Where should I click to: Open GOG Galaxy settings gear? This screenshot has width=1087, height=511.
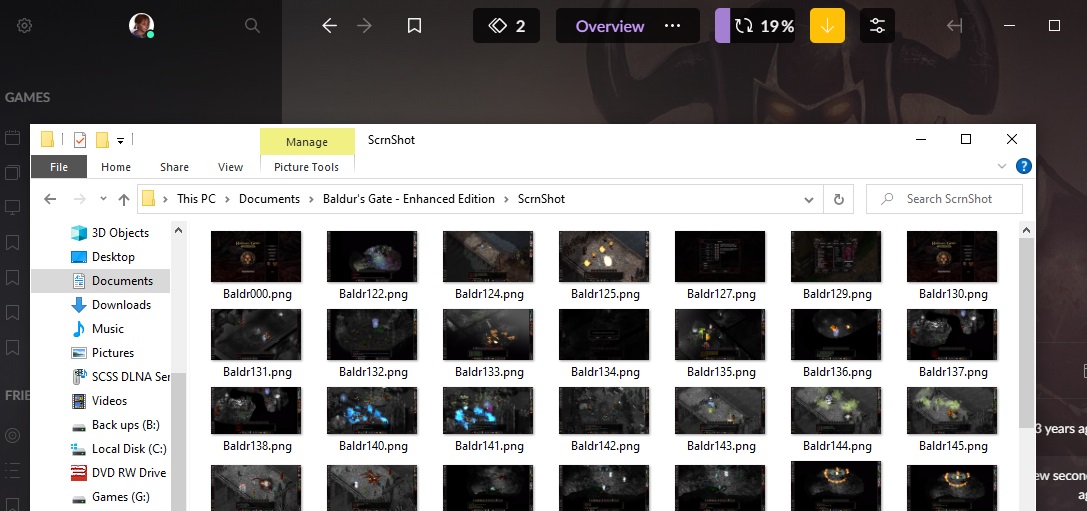click(x=24, y=26)
